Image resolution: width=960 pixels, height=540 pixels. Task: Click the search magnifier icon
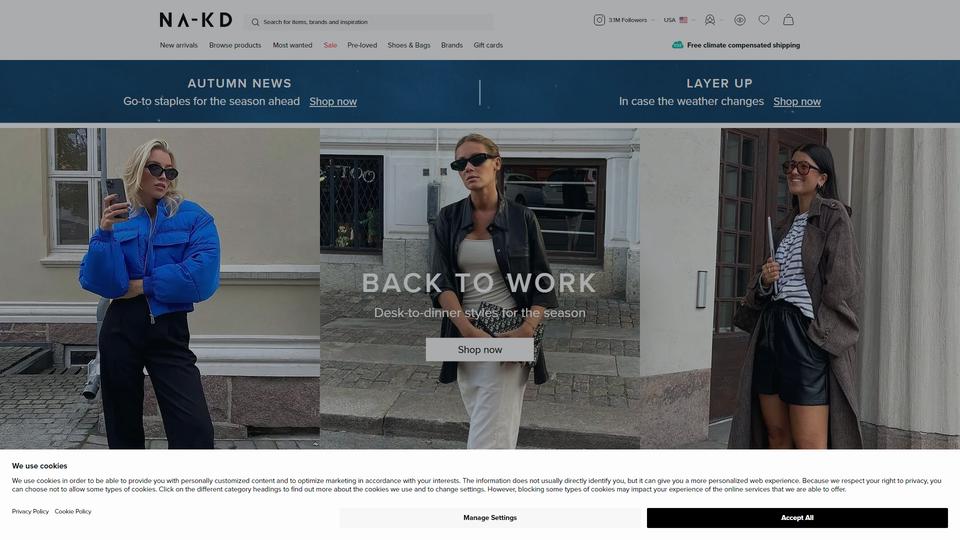(255, 22)
